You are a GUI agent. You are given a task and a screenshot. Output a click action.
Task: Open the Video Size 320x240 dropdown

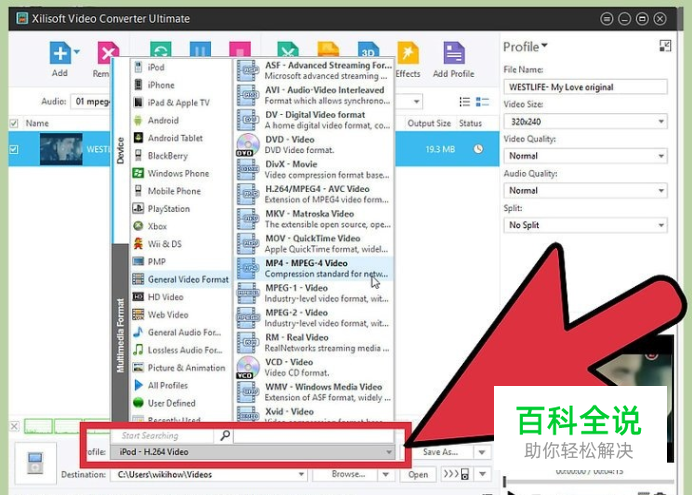[585, 121]
